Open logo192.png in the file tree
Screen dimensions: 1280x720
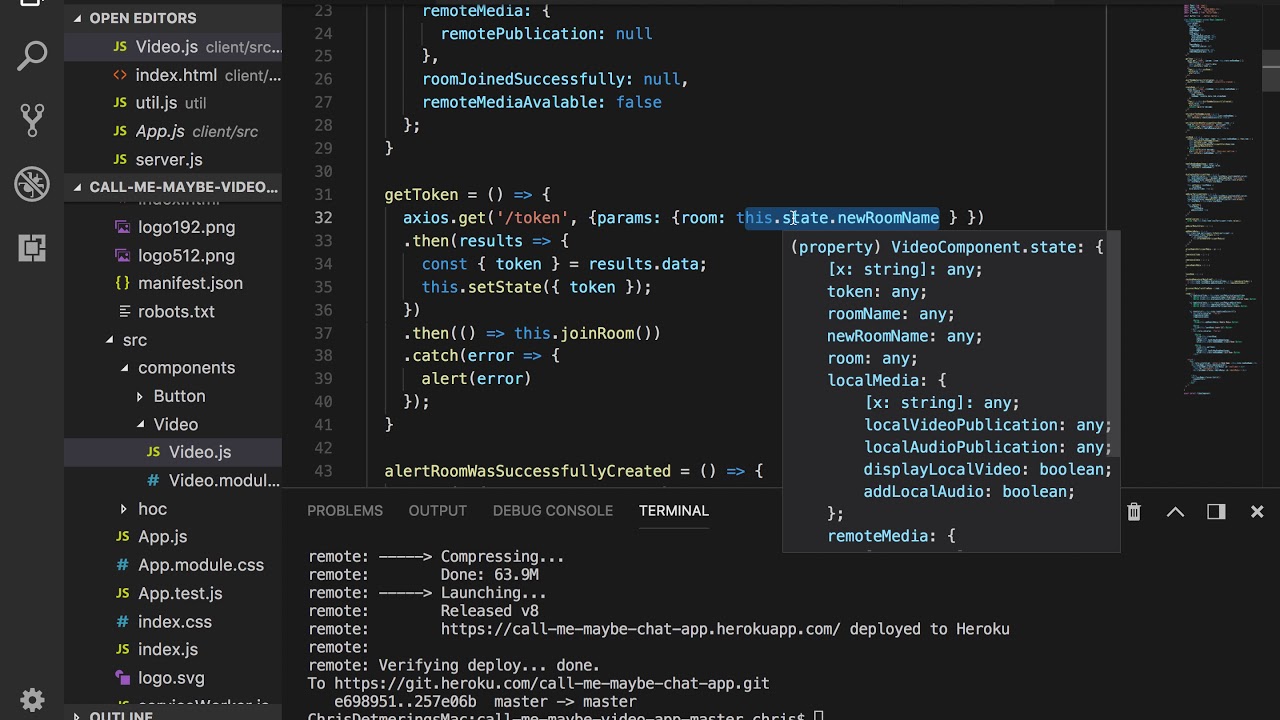click(x=186, y=227)
